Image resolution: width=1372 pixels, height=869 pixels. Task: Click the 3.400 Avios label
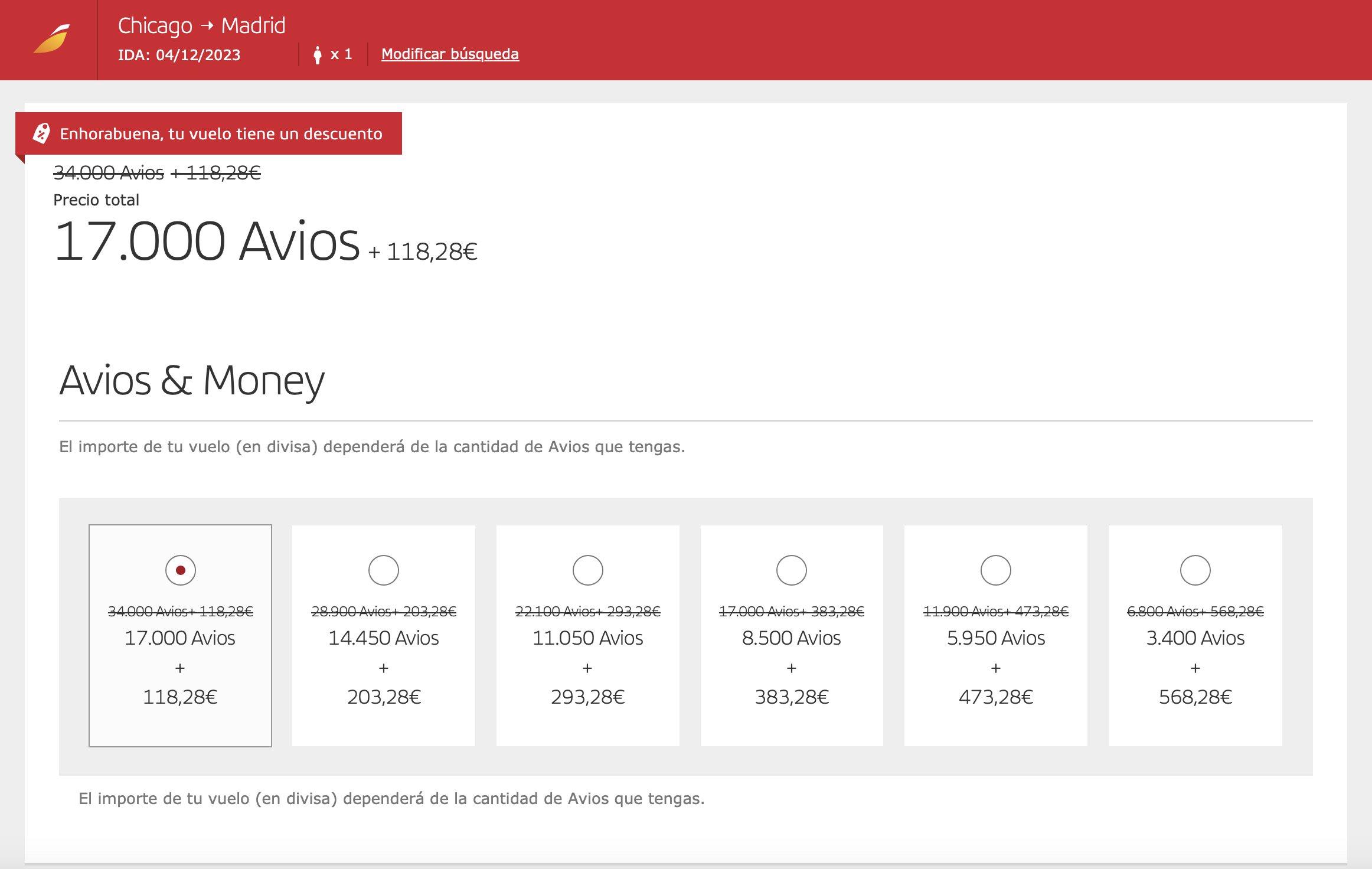coord(1195,638)
